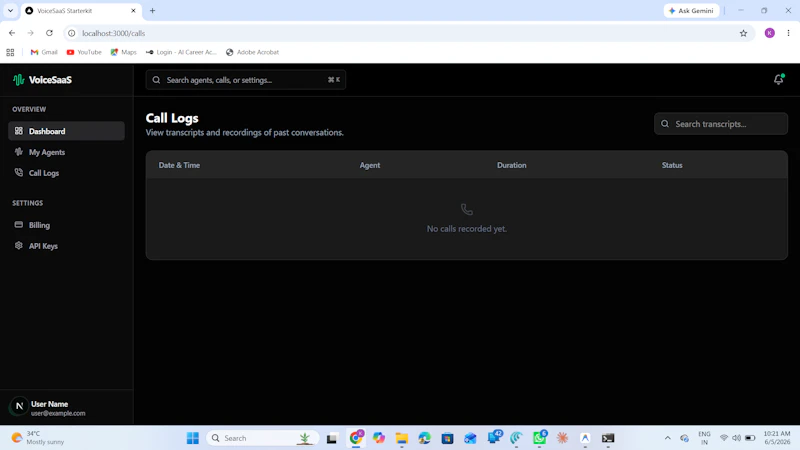Click the VoiceSaaS logo

[42, 80]
